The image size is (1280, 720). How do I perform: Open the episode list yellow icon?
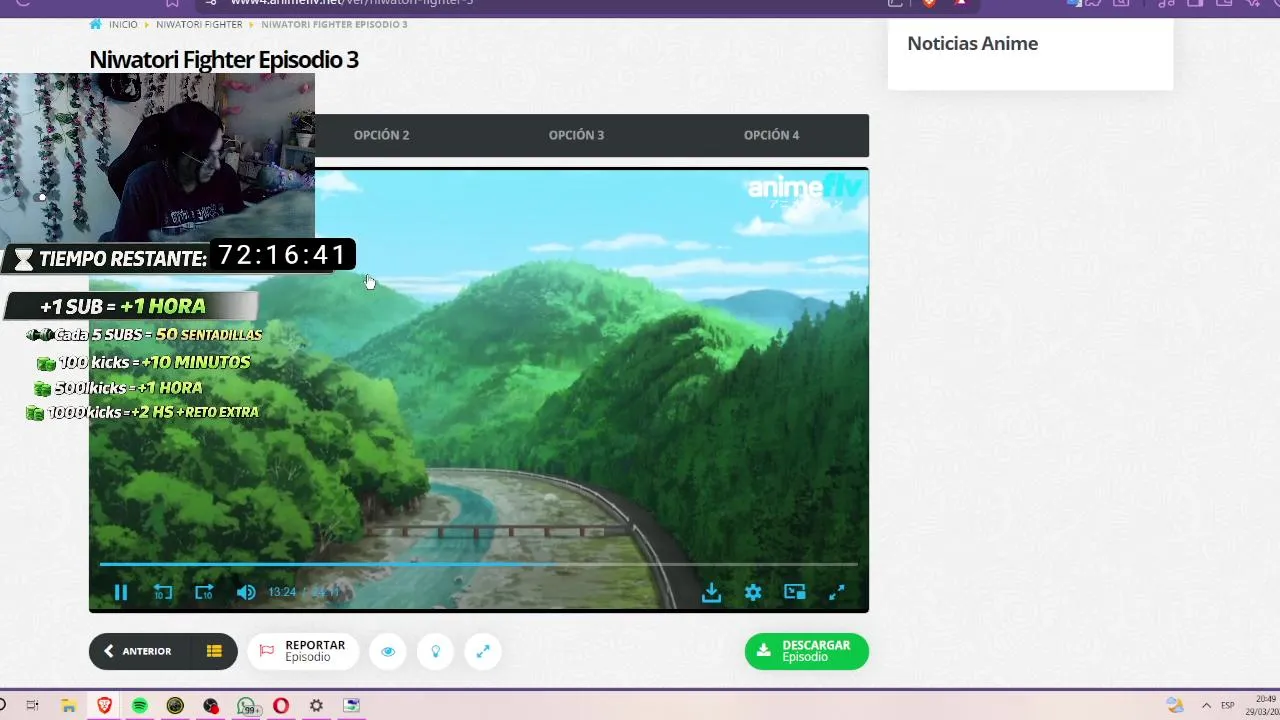pos(214,651)
